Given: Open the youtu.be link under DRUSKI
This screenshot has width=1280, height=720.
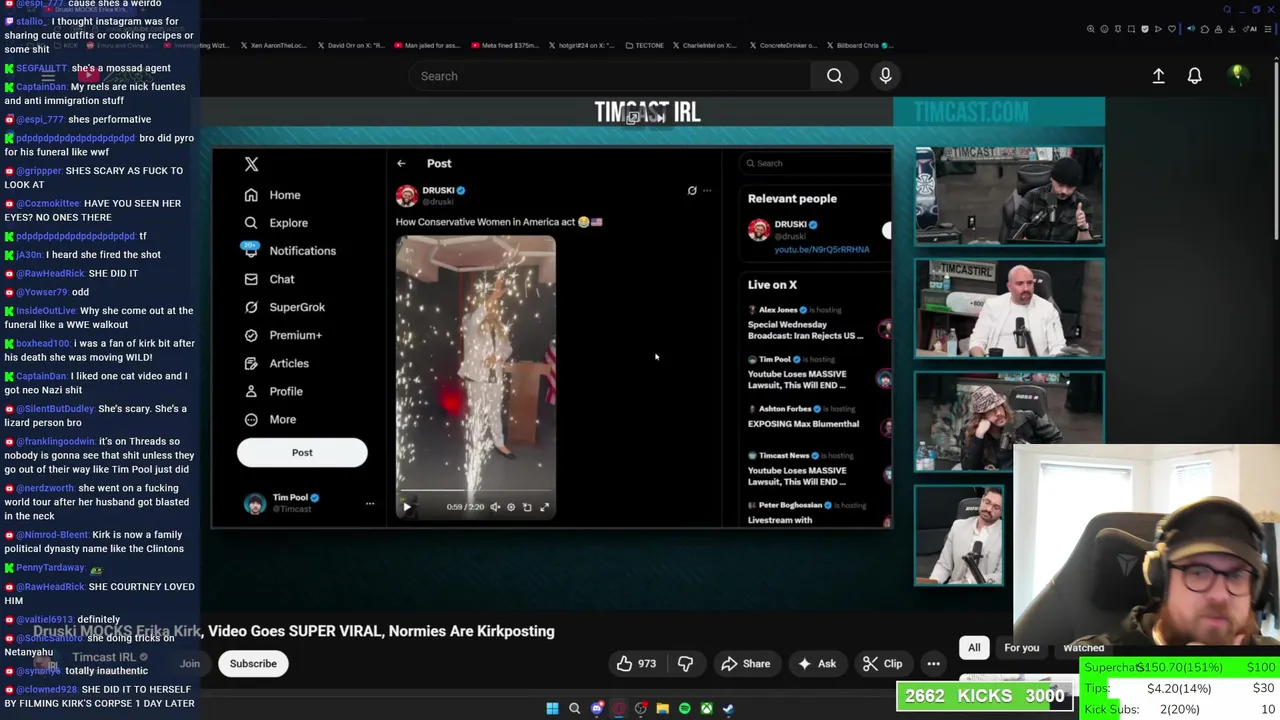Looking at the screenshot, I should point(822,249).
